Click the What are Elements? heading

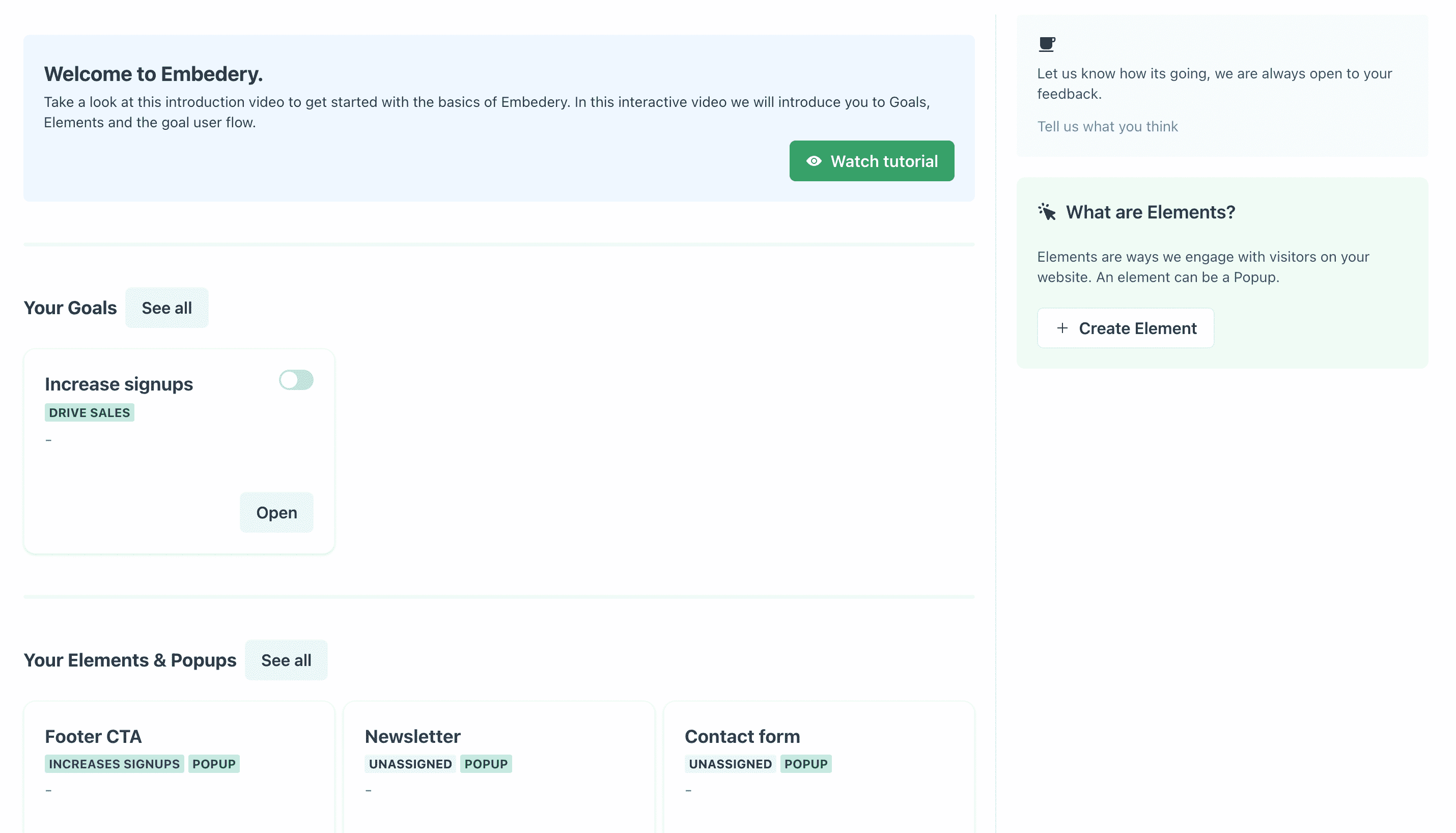click(1150, 212)
